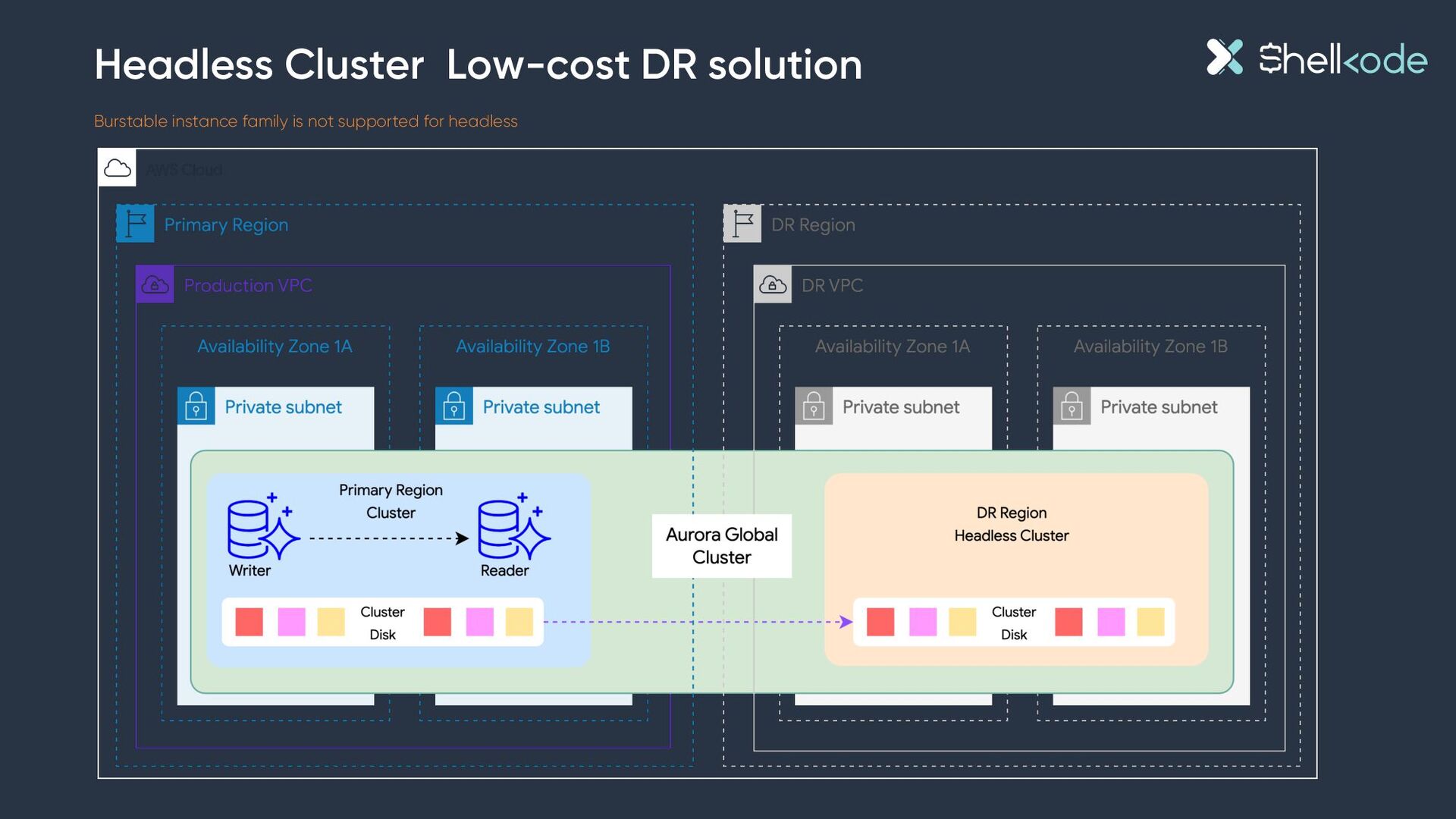Screen dimensions: 1456x819
Task: Select the Aurora Global Cluster label box
Action: tap(722, 546)
